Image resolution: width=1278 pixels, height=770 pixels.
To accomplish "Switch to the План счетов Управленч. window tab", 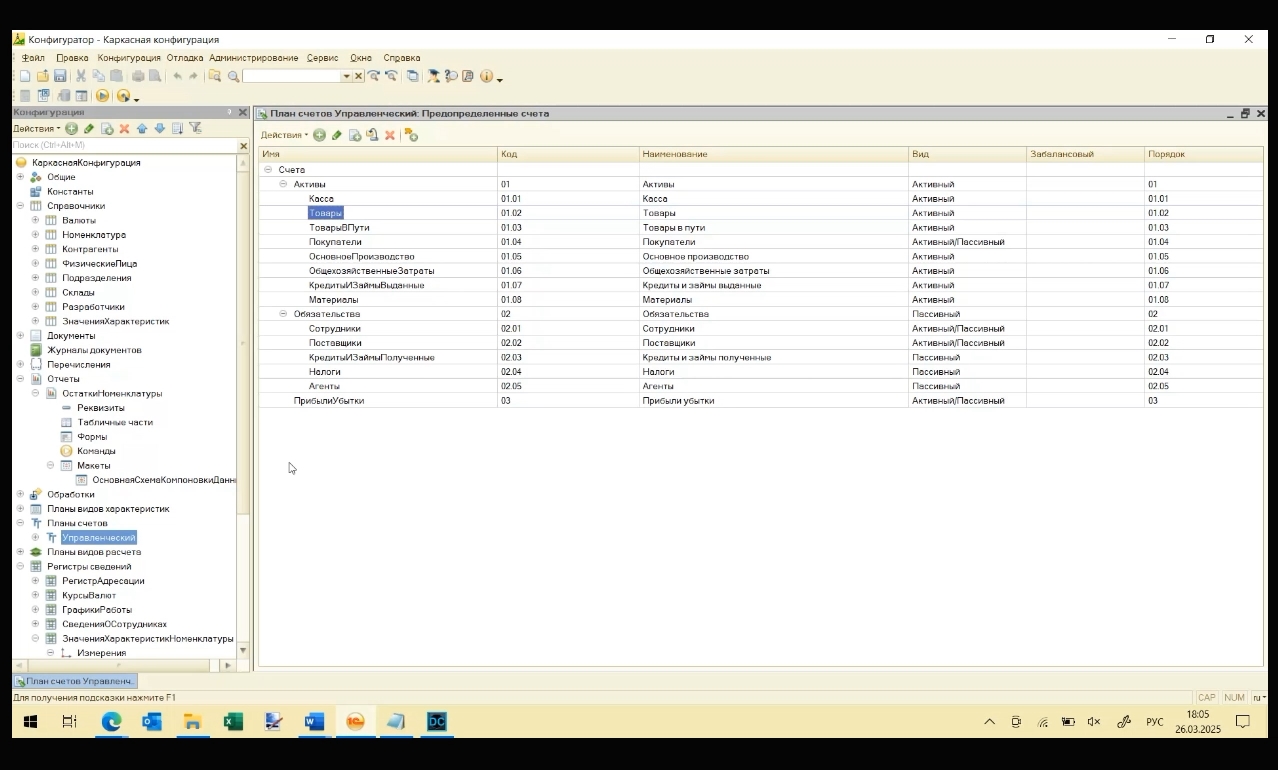I will point(75,681).
